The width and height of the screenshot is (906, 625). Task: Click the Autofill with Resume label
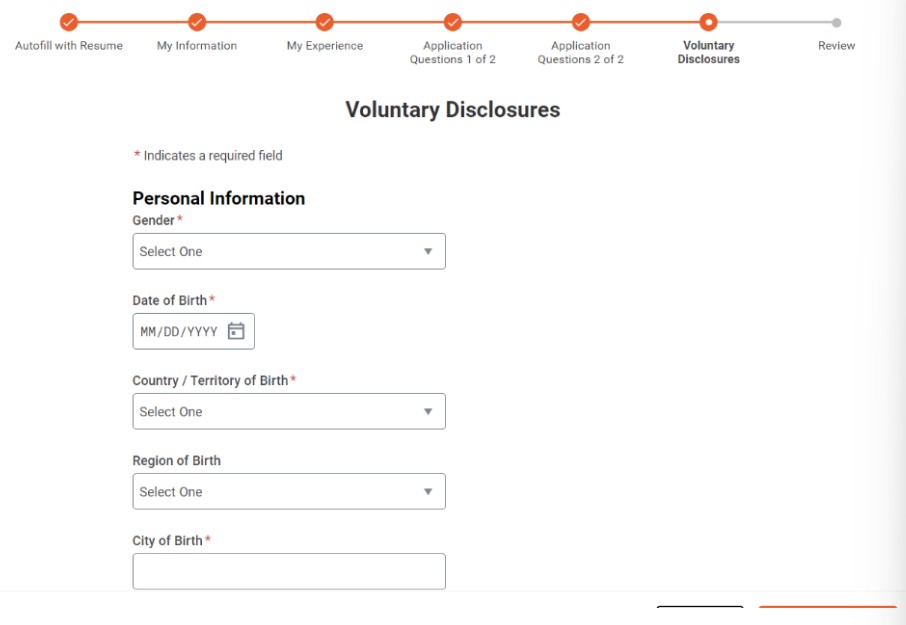coord(69,46)
